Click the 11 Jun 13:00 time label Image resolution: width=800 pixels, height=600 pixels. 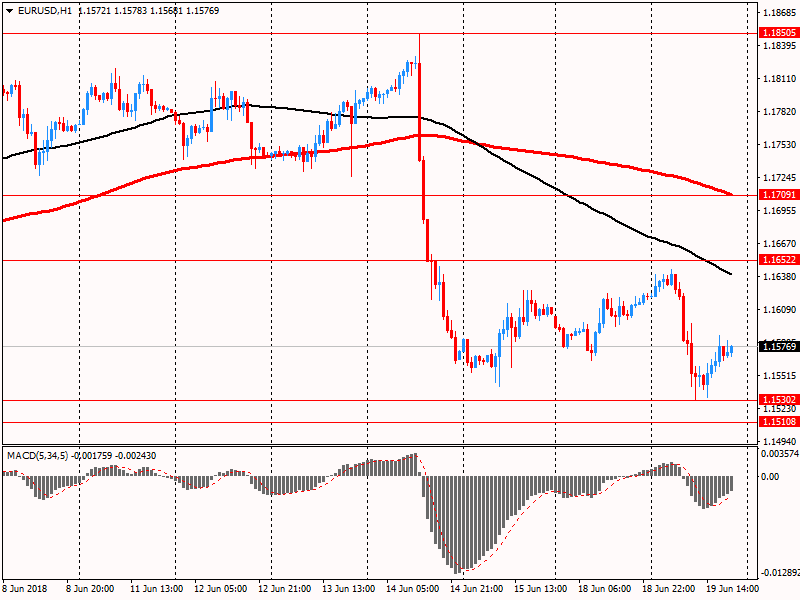click(x=156, y=588)
